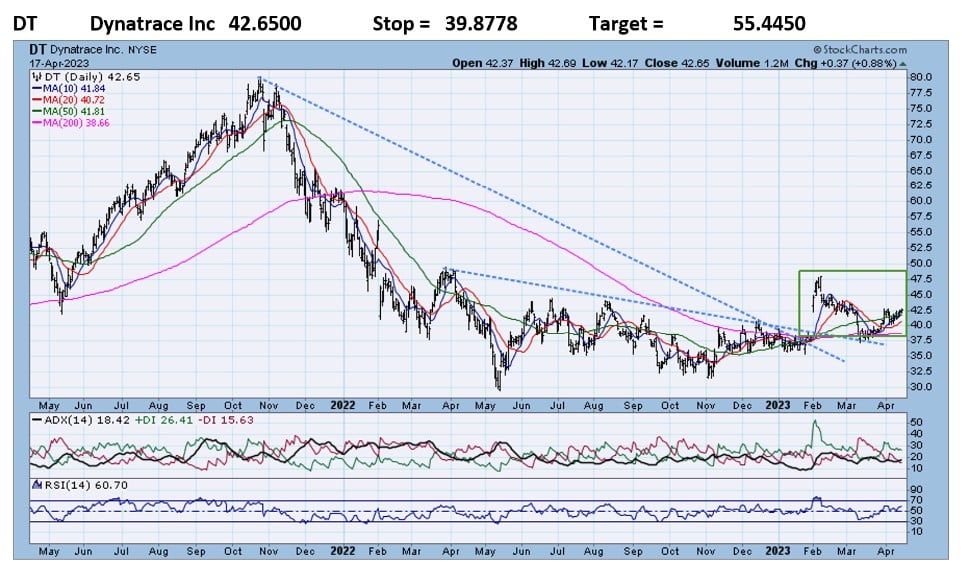964x568 pixels.
Task: Click the DT (Daily) price bar legend icon
Action: click(35, 75)
